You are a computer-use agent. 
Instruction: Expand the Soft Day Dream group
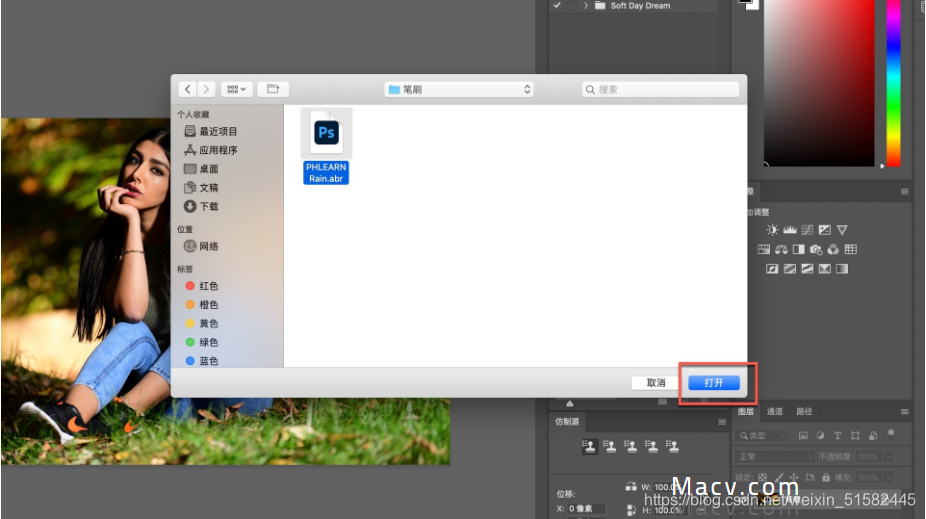click(586, 5)
